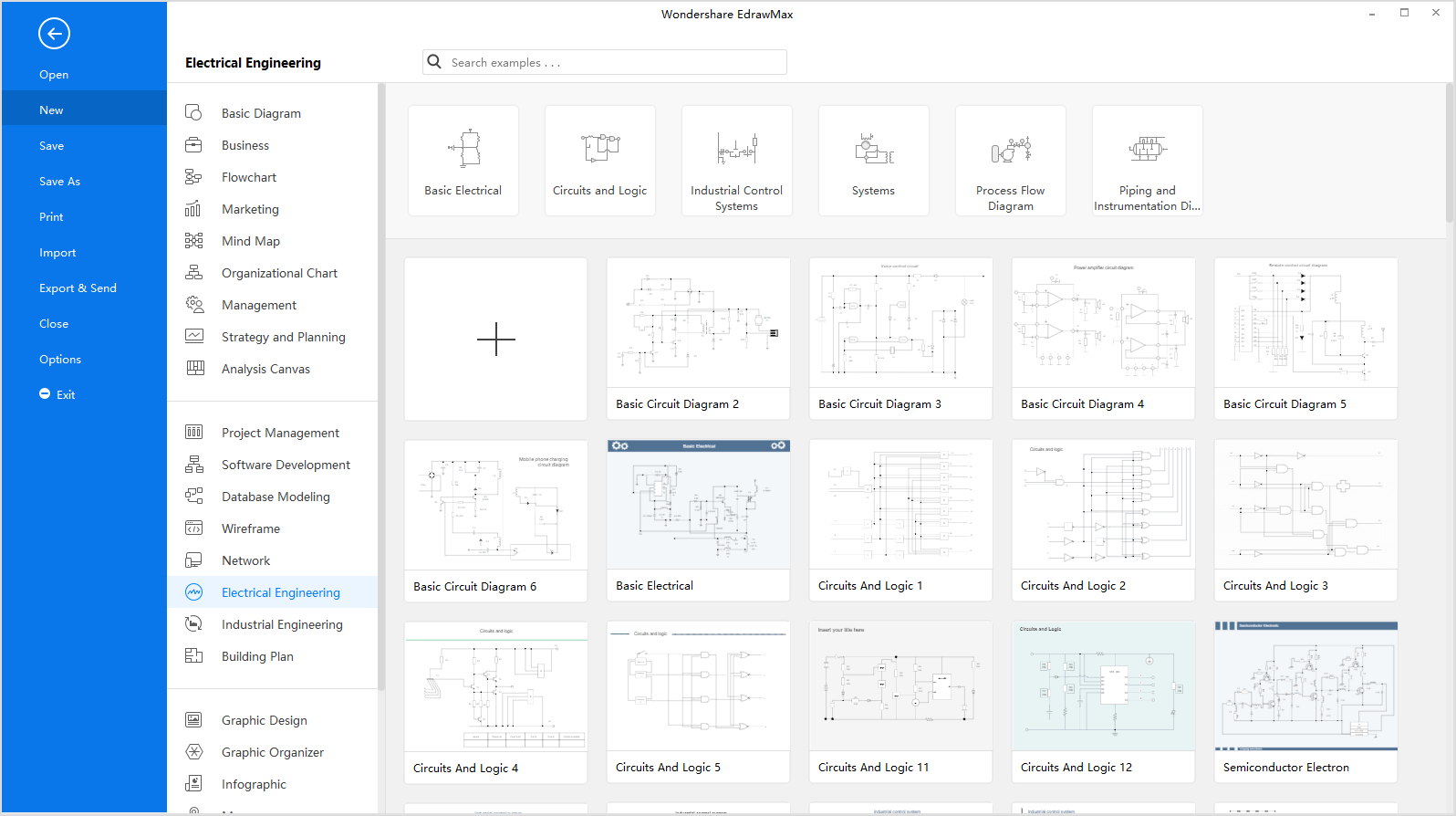Viewport: 1456px width, 816px height.
Task: Choose the Circuits and Logic type icon
Action: [x=600, y=149]
